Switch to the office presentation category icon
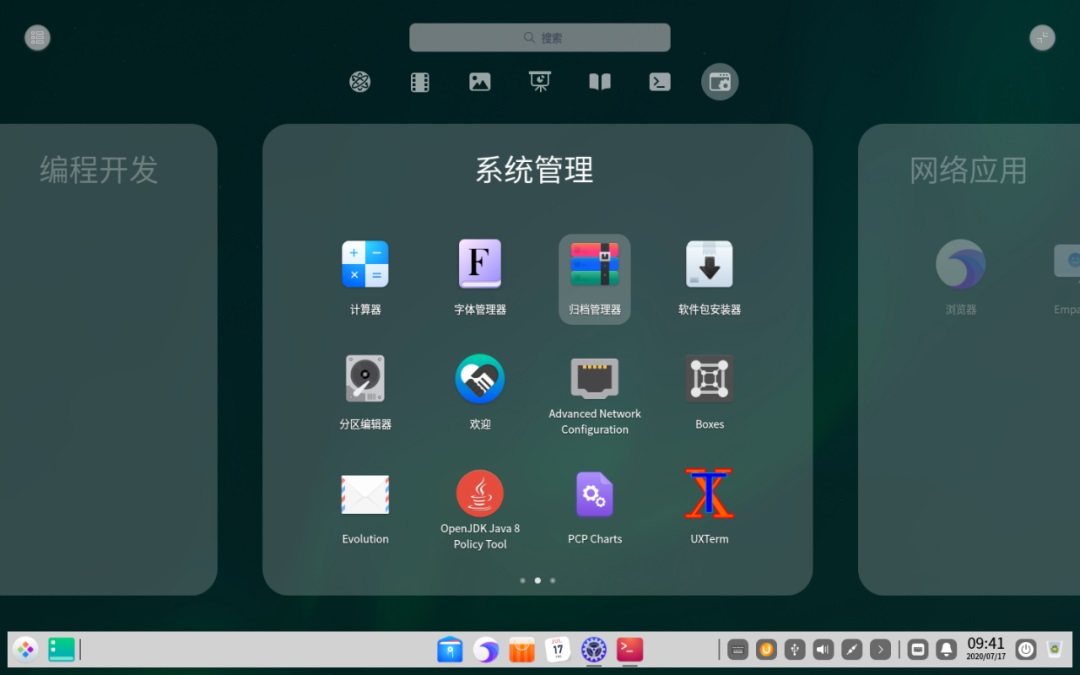The image size is (1080, 675). click(540, 82)
